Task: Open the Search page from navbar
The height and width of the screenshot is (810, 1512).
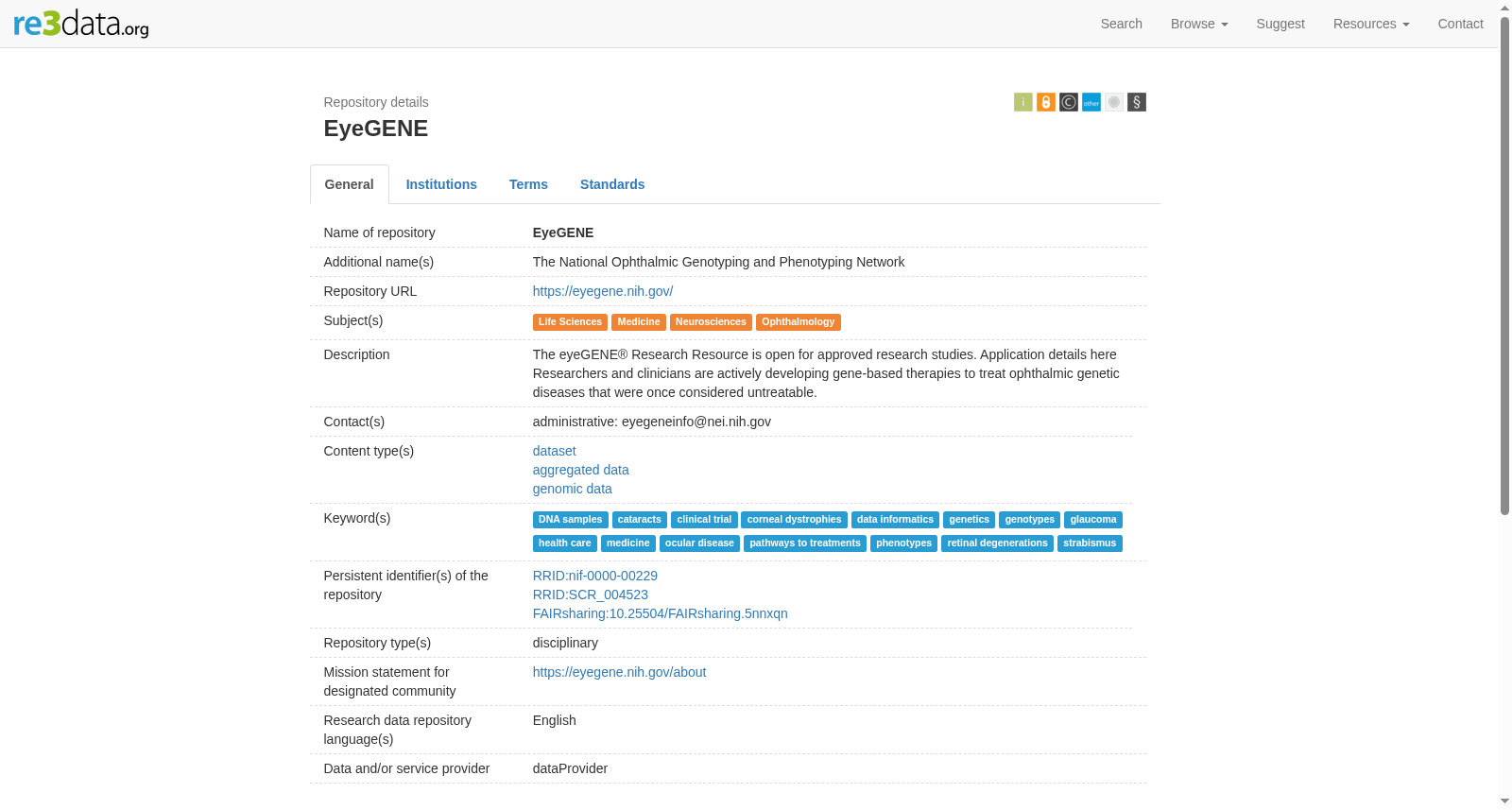Action: click(x=1122, y=24)
